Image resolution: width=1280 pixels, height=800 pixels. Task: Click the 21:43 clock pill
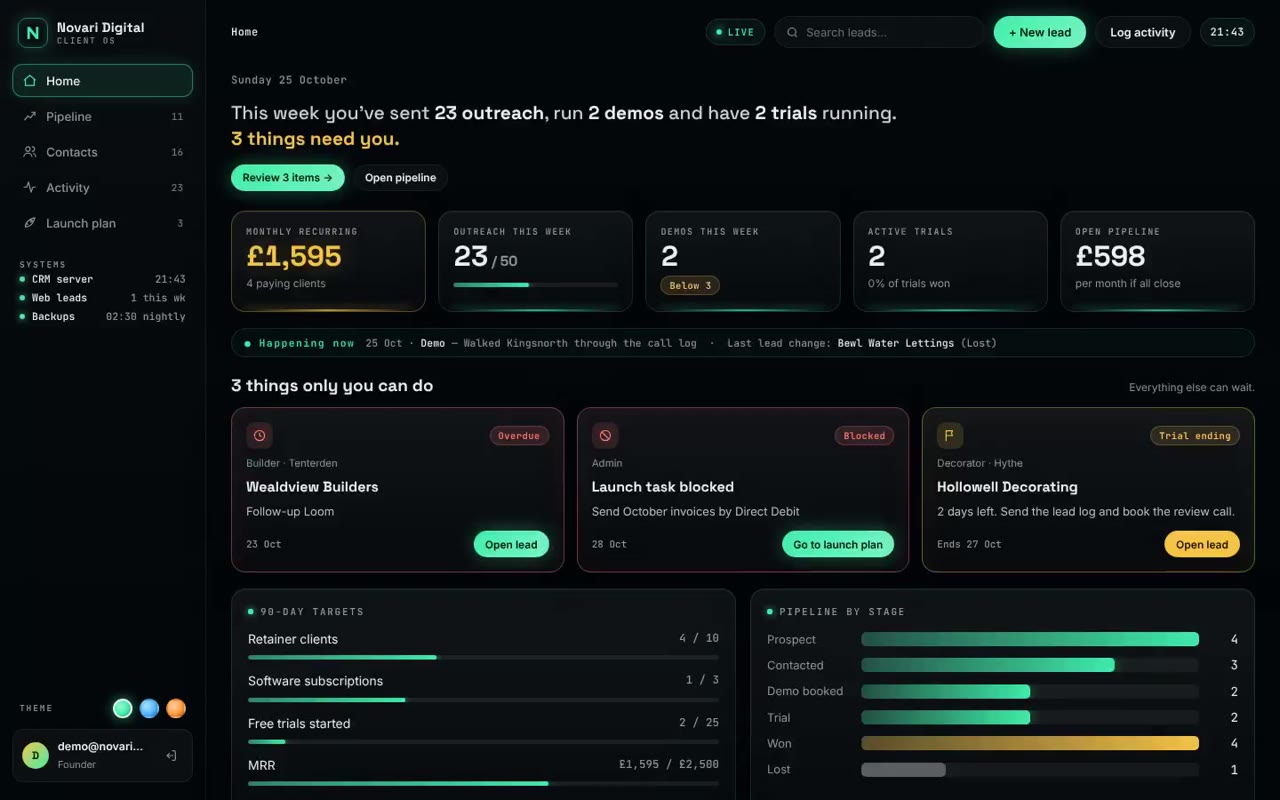(1227, 32)
